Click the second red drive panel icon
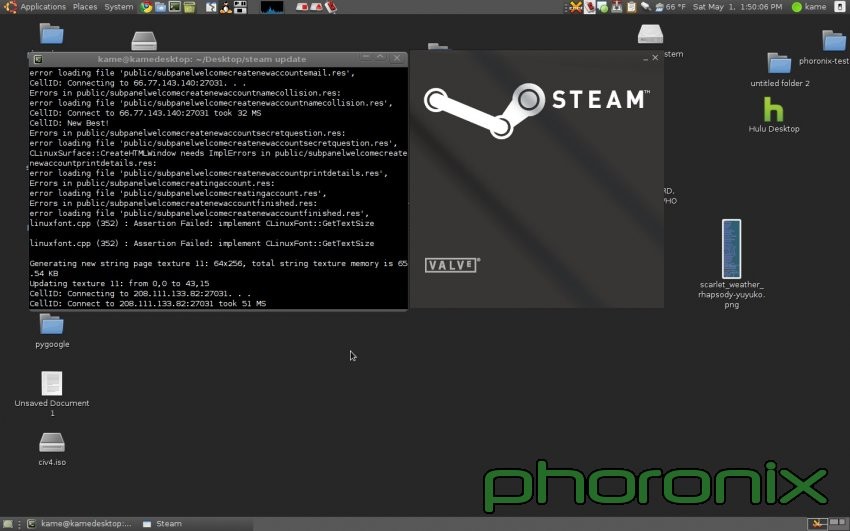 pyautogui.click(x=316, y=7)
